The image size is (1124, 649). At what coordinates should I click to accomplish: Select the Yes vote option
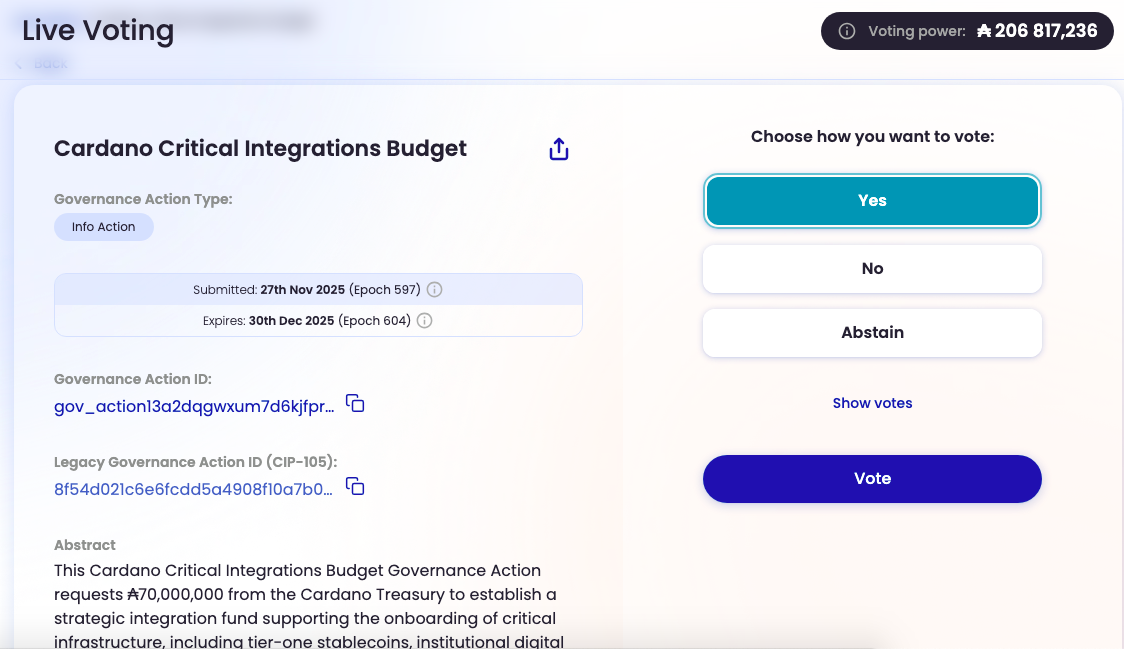coord(872,201)
